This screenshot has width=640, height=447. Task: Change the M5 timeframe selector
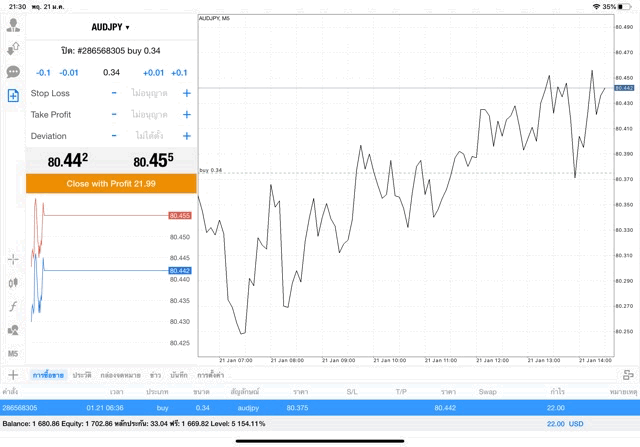point(13,354)
